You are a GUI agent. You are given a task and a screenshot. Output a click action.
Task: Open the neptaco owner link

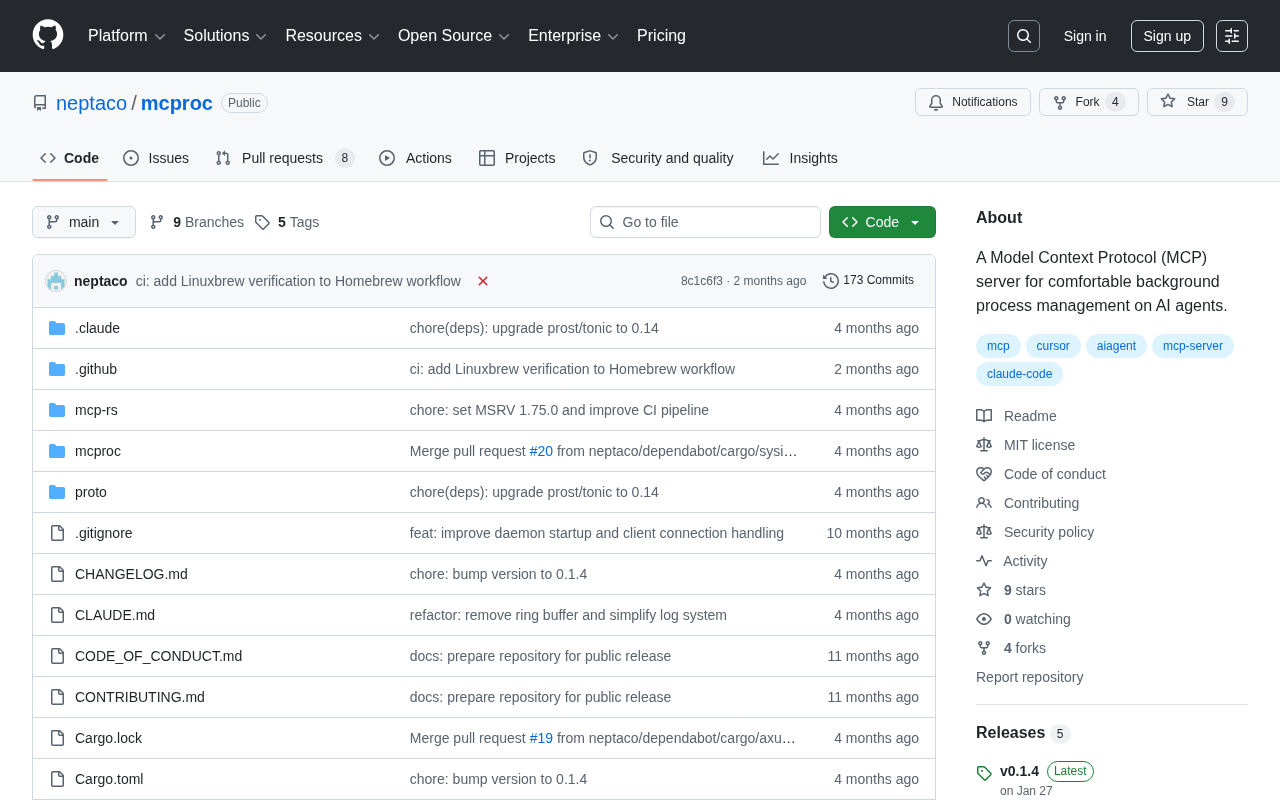[x=91, y=103]
